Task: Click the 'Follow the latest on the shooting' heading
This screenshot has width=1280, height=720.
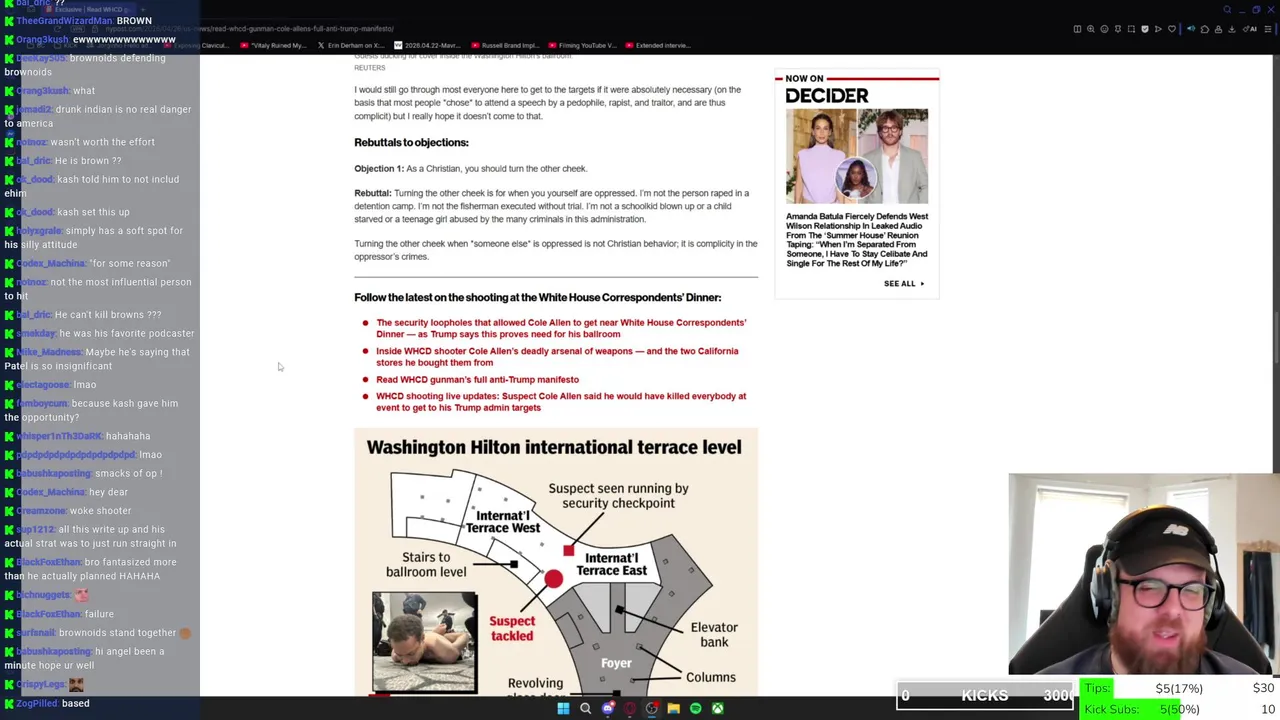Action: [x=537, y=297]
